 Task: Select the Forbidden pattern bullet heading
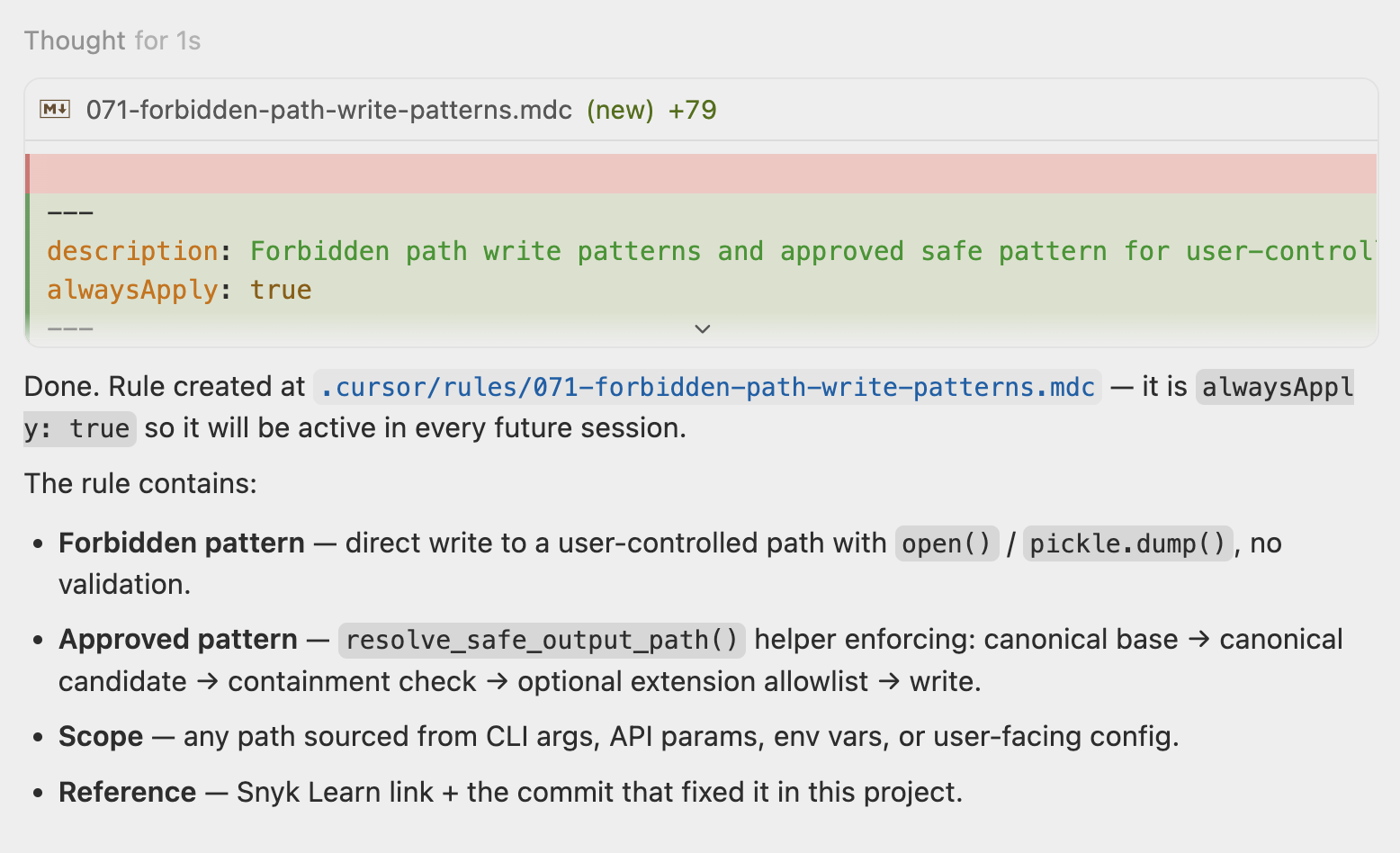click(x=181, y=543)
